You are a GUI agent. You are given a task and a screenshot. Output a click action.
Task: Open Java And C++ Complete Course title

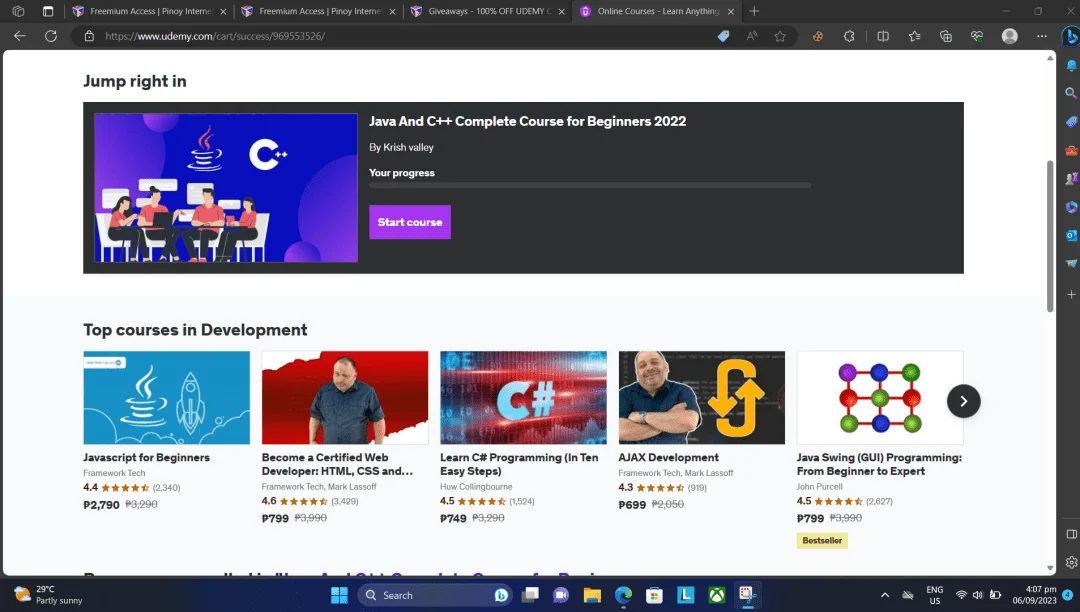click(528, 121)
